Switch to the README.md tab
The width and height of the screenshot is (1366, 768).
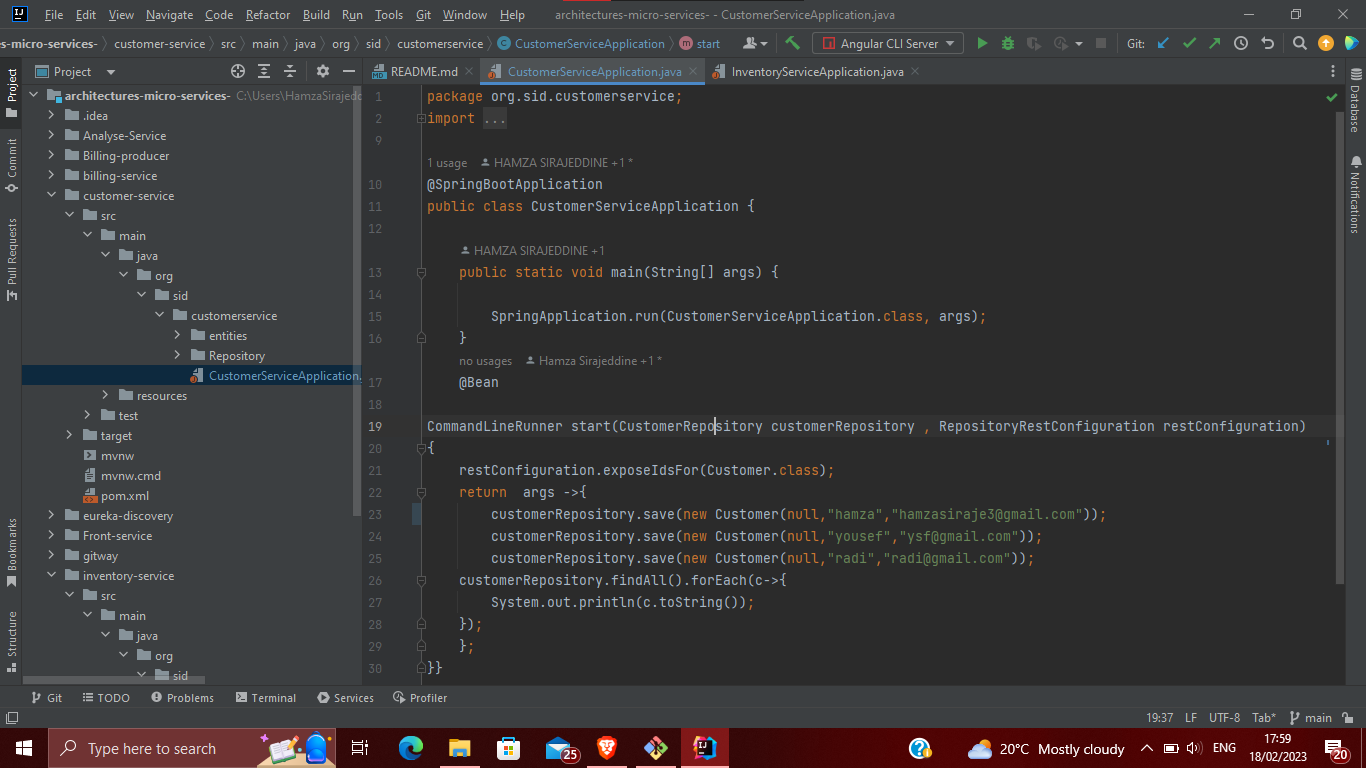[424, 72]
